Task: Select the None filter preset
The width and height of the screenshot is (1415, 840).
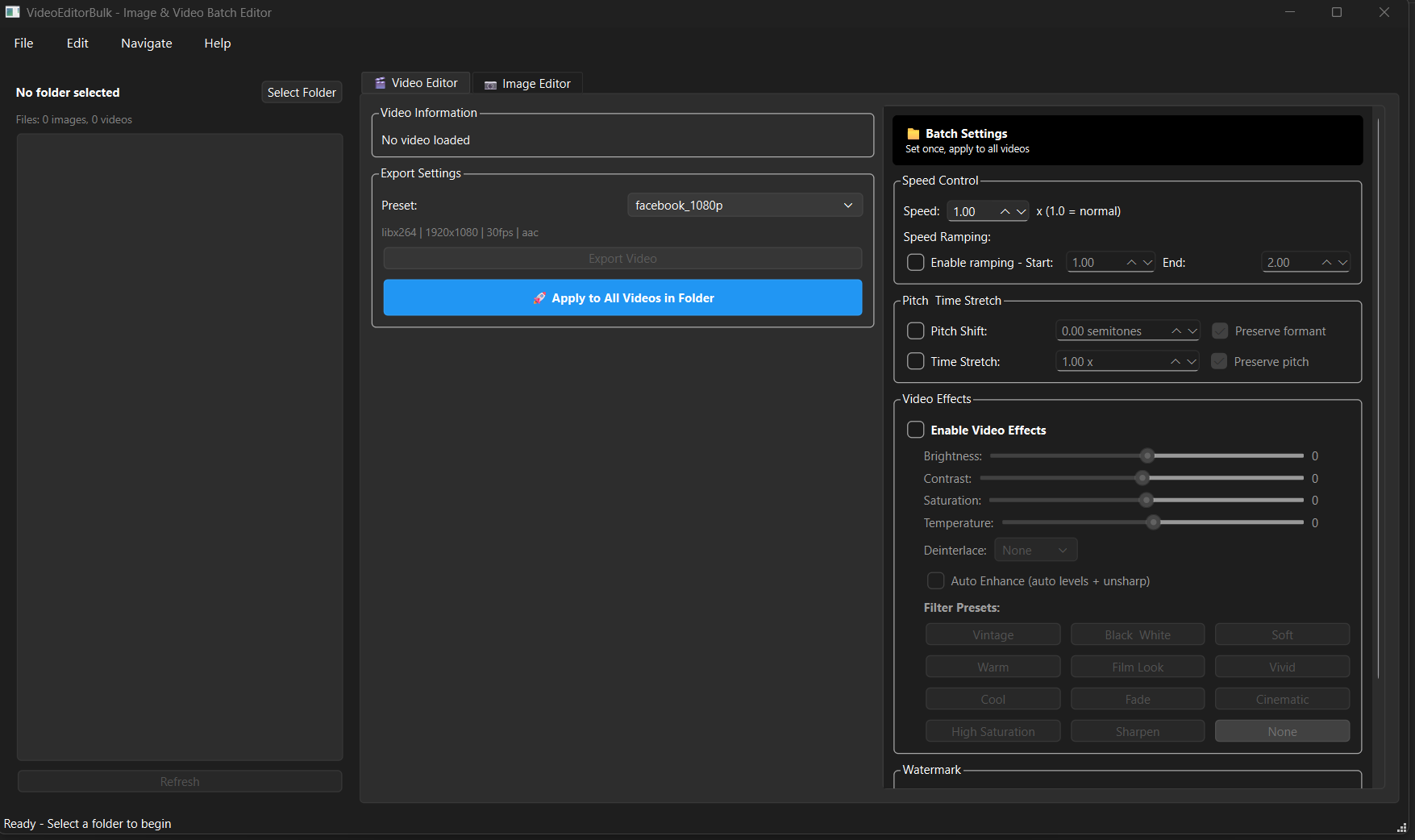Action: [x=1282, y=732]
